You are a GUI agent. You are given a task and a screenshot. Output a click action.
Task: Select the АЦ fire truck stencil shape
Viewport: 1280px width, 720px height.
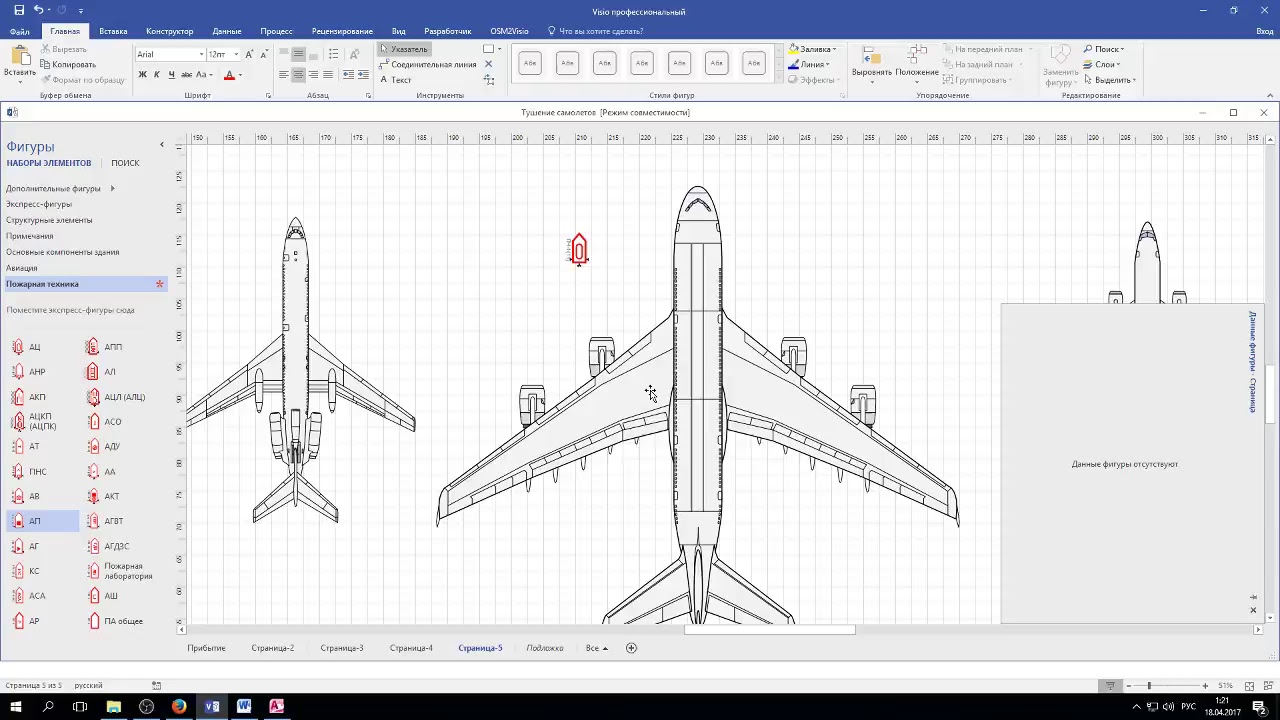pyautogui.click(x=27, y=347)
